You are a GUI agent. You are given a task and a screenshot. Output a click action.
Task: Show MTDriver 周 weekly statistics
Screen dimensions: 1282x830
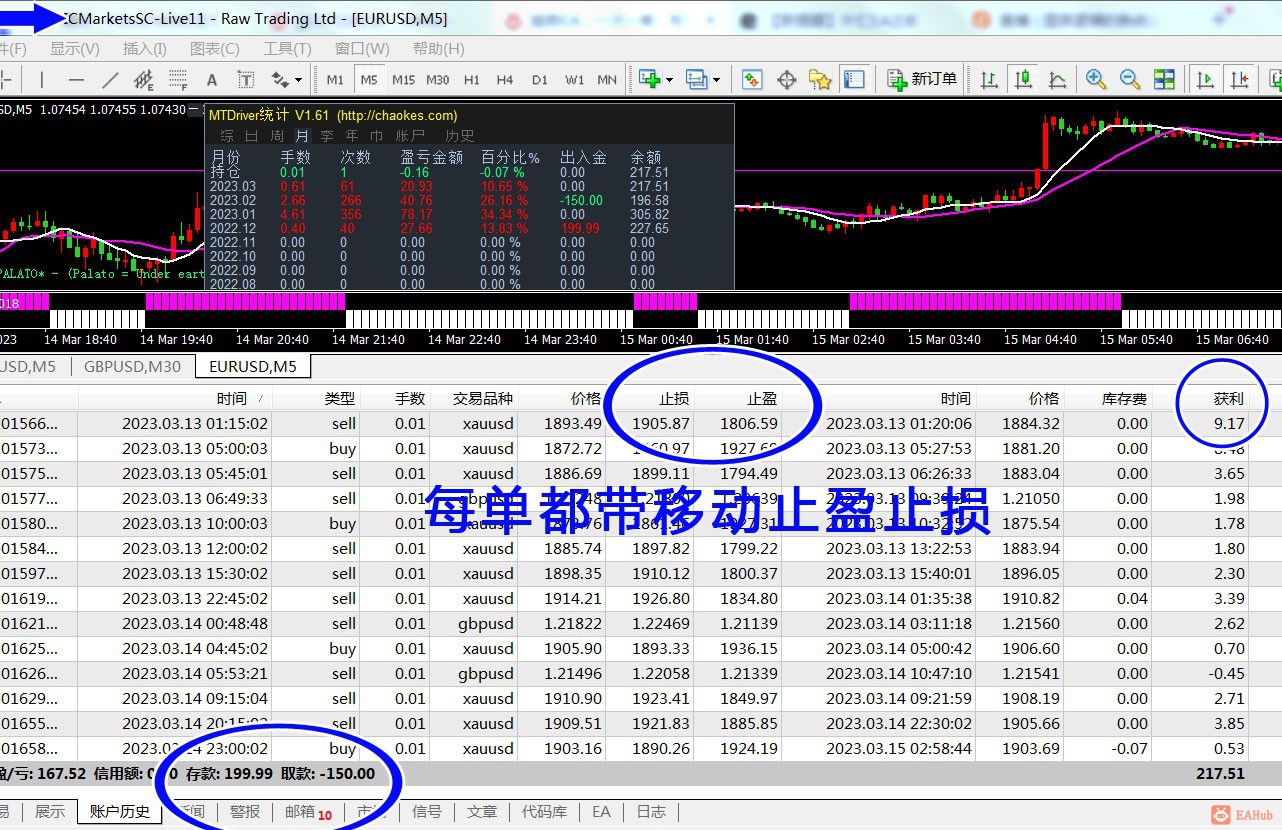pos(277,136)
